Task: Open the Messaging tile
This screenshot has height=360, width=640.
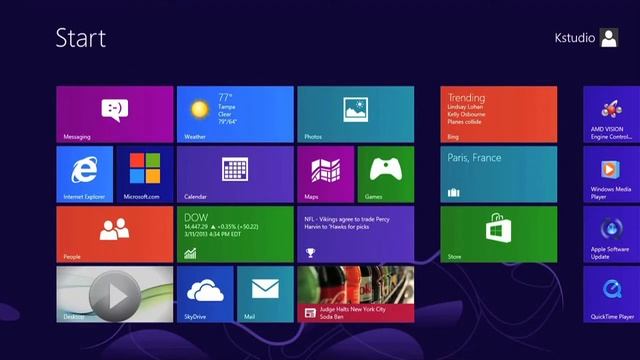Action: pos(115,114)
